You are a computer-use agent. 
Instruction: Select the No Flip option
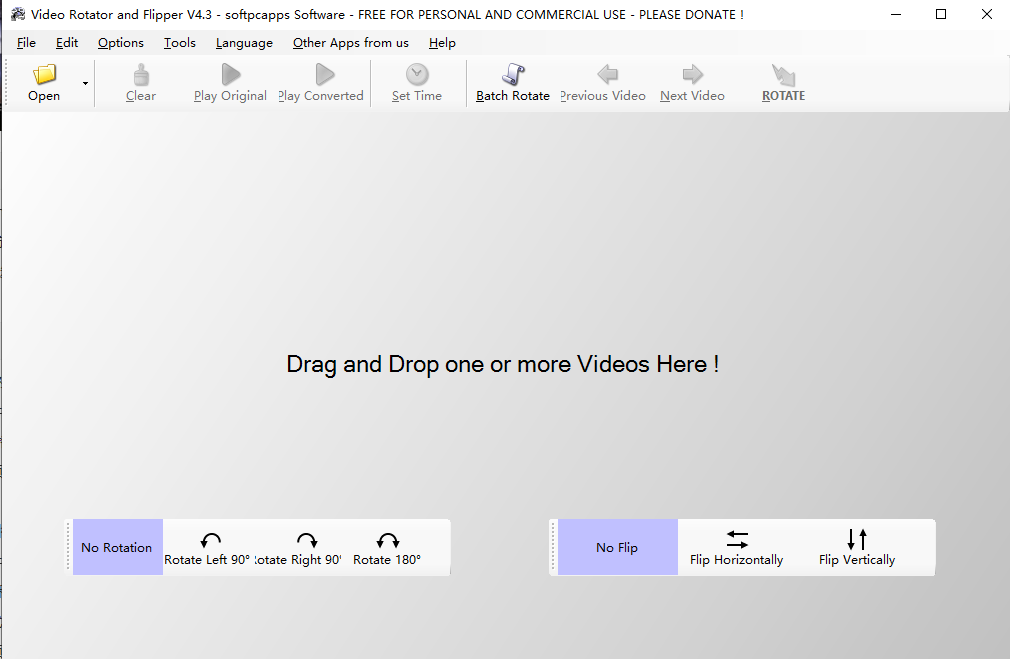point(617,547)
